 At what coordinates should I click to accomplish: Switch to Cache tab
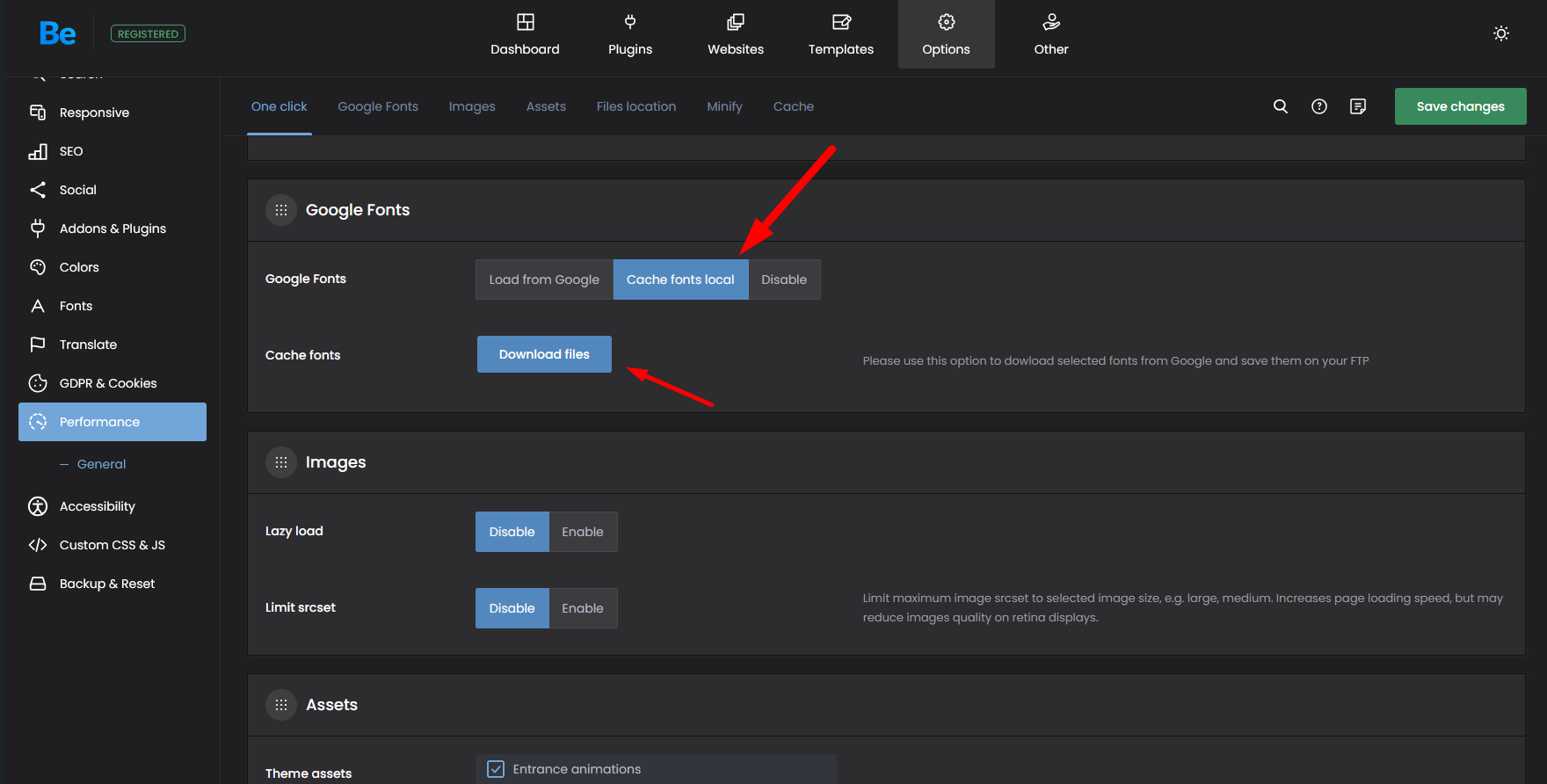click(794, 106)
